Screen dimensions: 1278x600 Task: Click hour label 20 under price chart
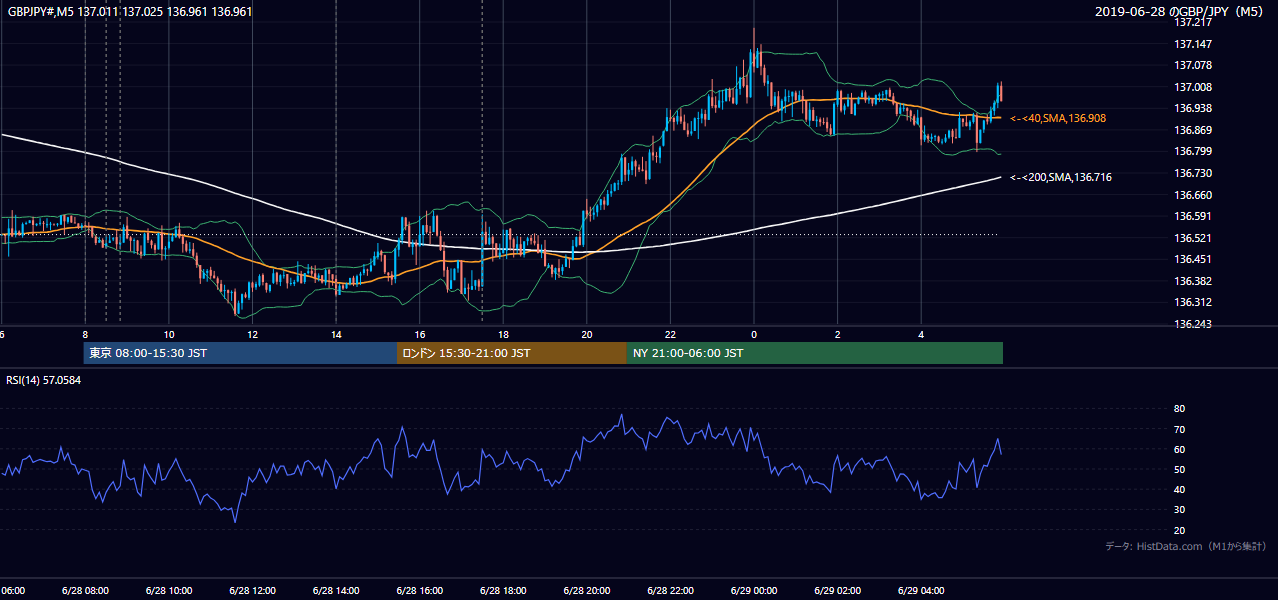tap(587, 335)
